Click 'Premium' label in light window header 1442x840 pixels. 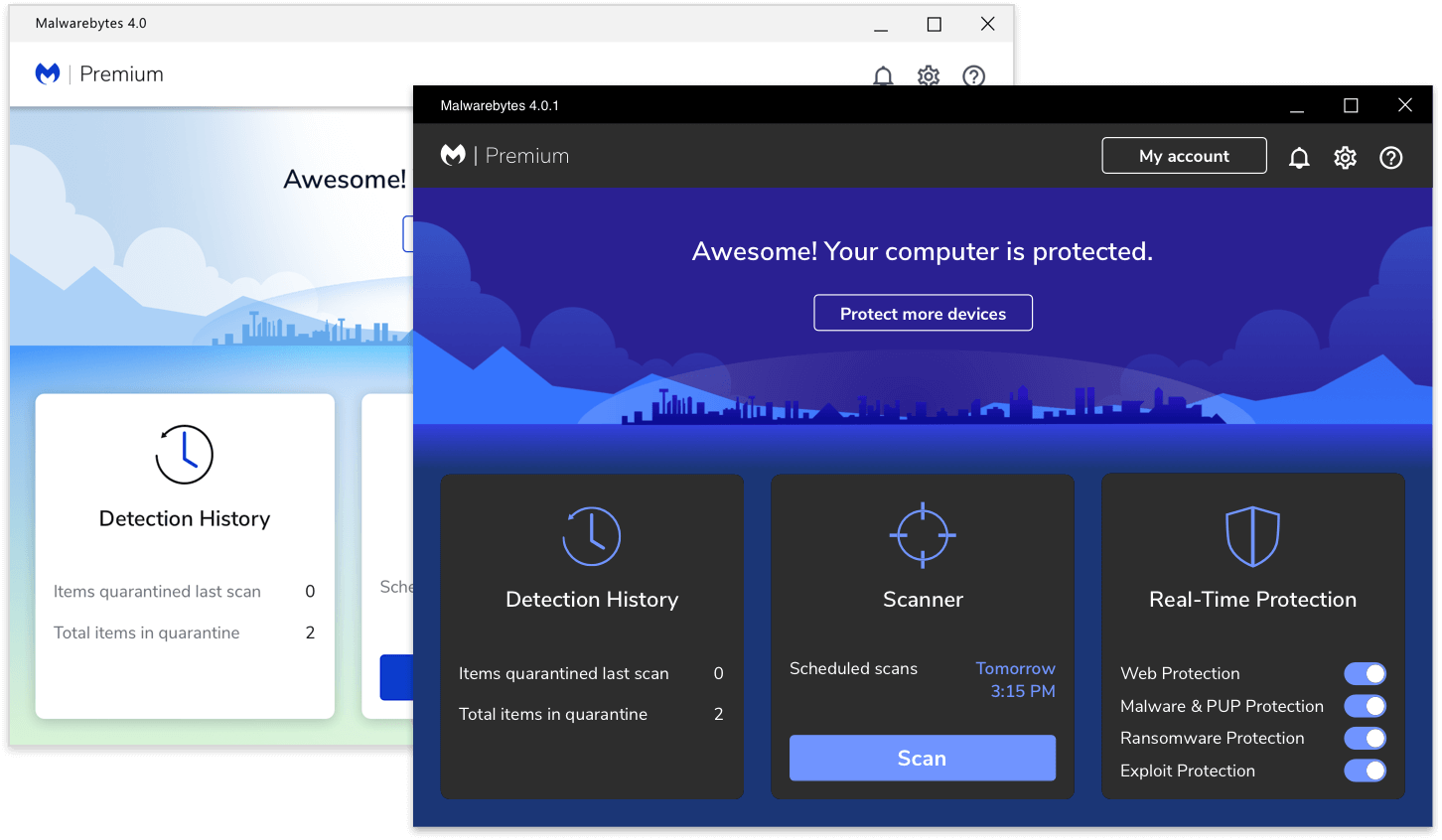[121, 74]
